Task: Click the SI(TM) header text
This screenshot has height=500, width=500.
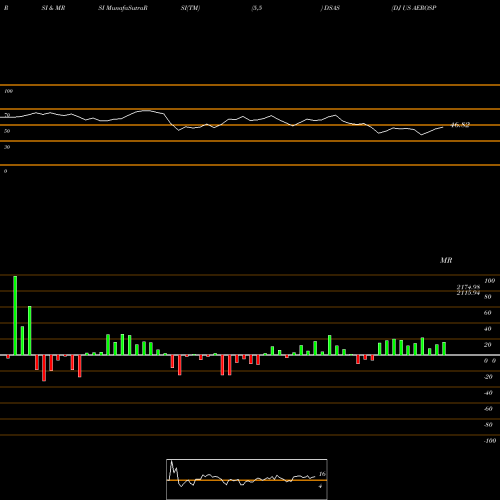Action: coord(190,8)
